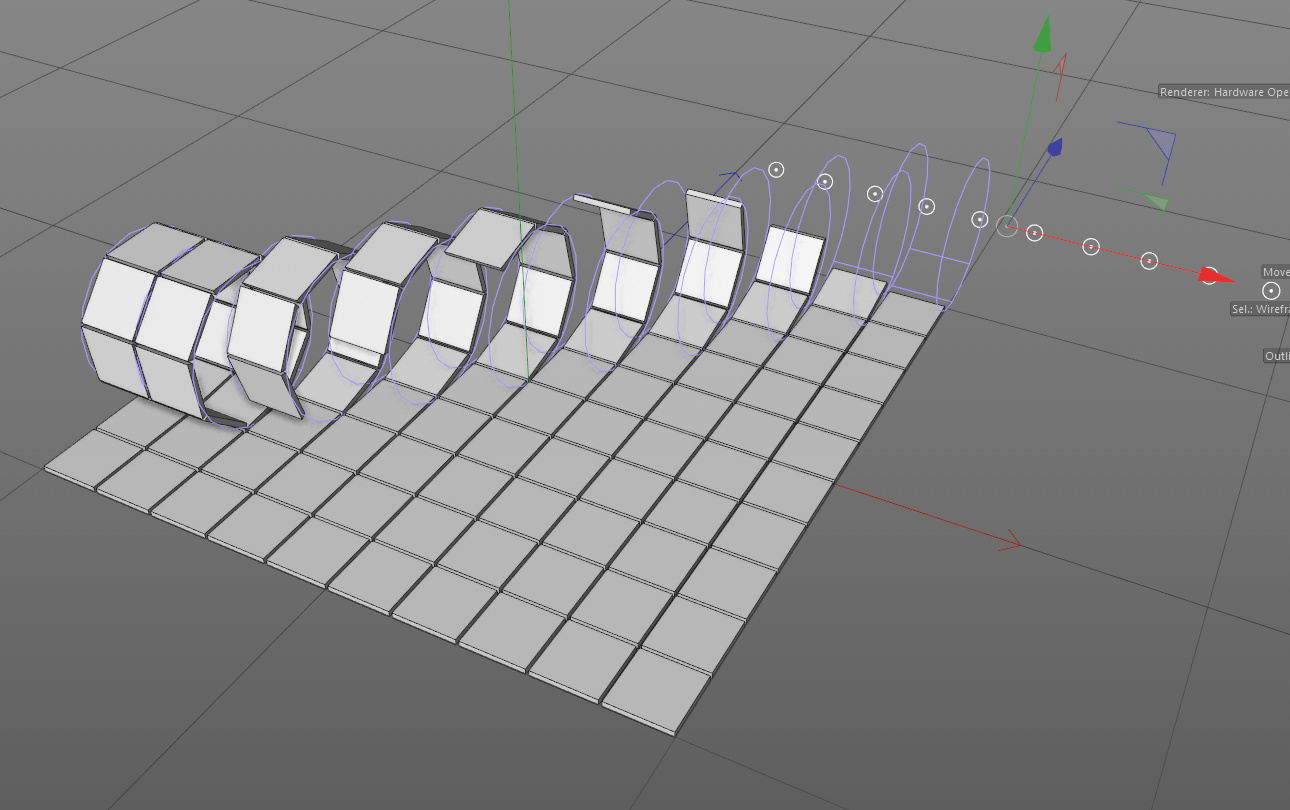Click the gizmo origin circle

[1007, 227]
